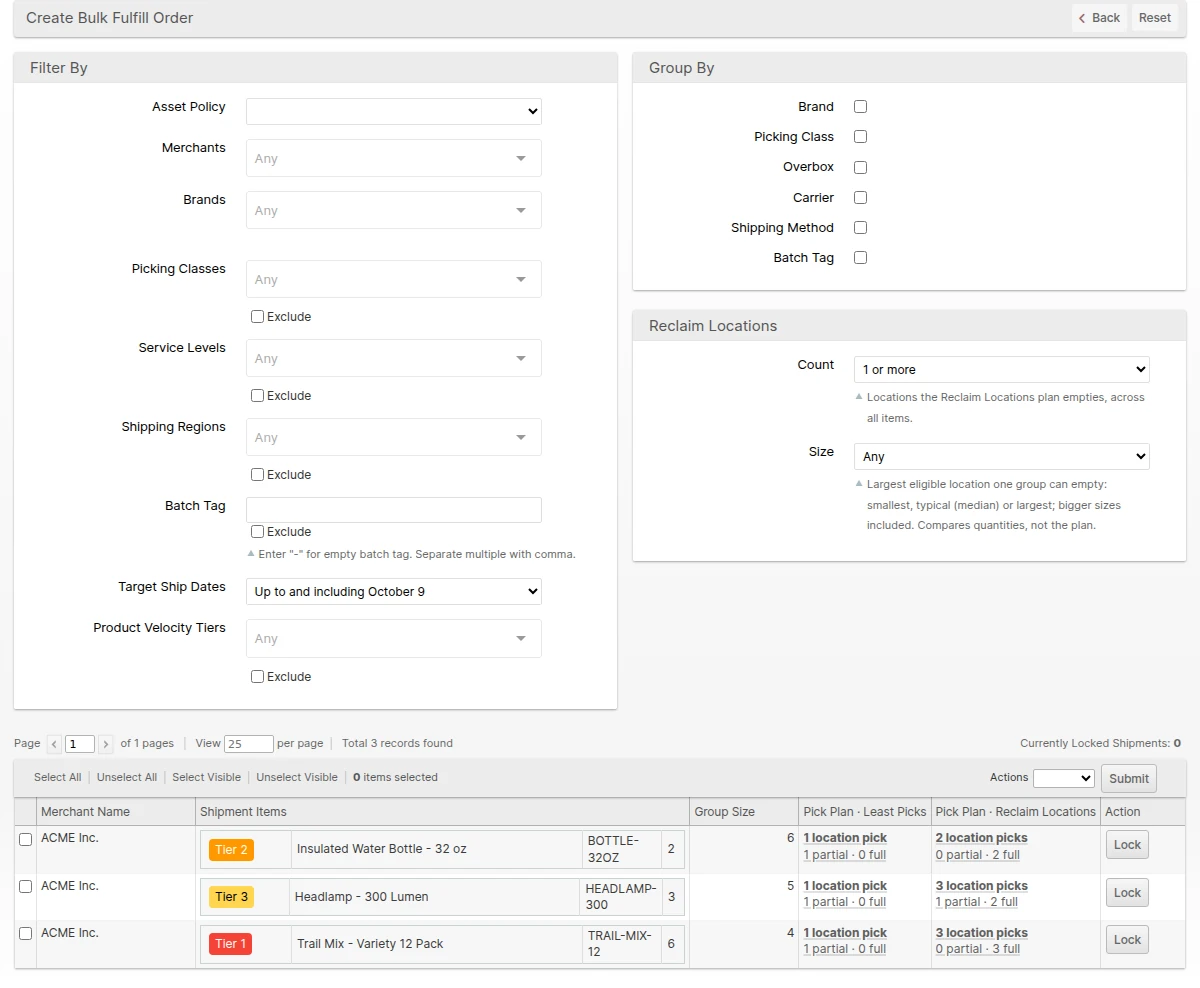Go to the previous page arrow
The height and width of the screenshot is (988, 1200).
pos(54,744)
